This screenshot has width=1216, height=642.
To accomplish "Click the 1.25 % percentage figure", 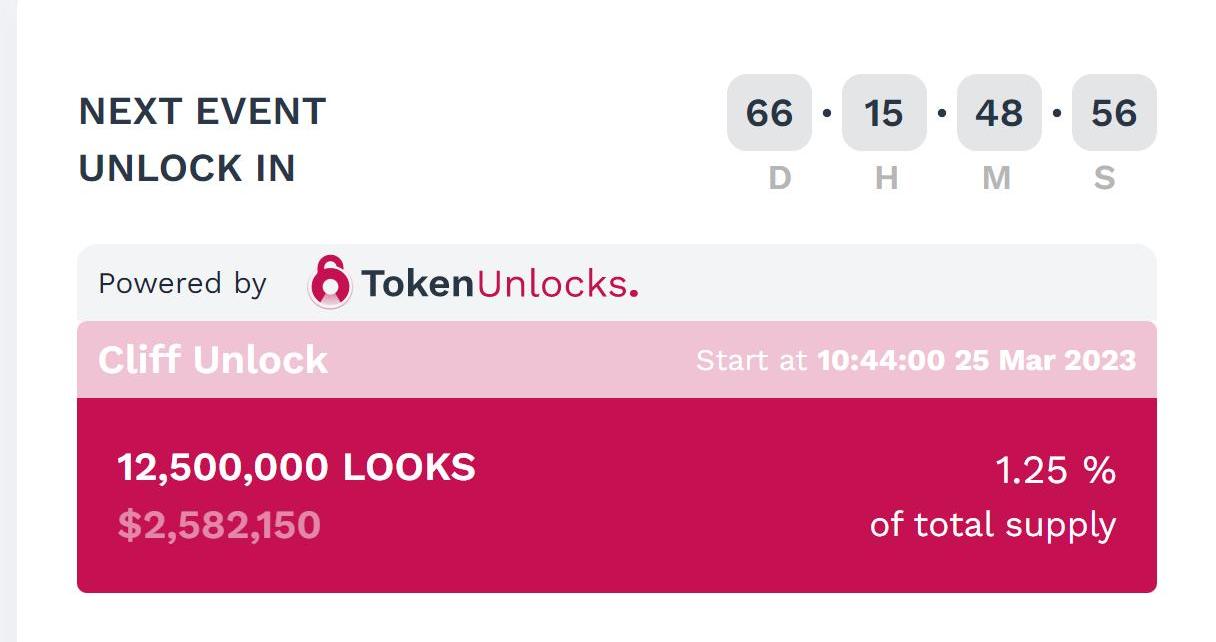I will tap(1055, 469).
